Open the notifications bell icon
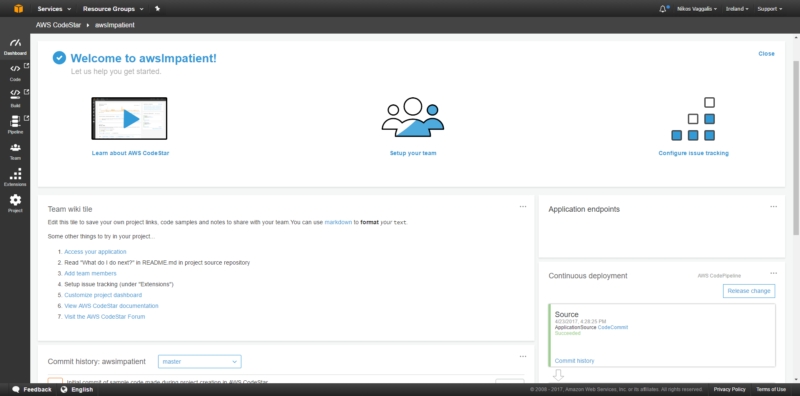Image resolution: width=800 pixels, height=396 pixels. tap(663, 9)
